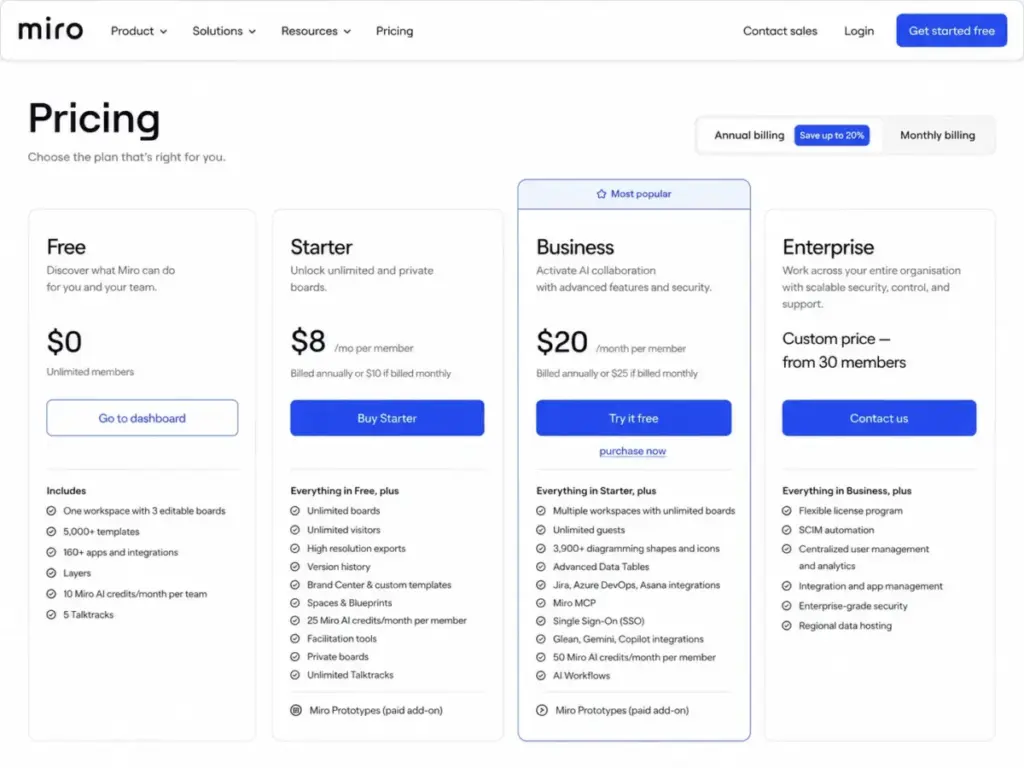Switch to Annual billing
This screenshot has height=768, width=1024.
click(x=749, y=135)
